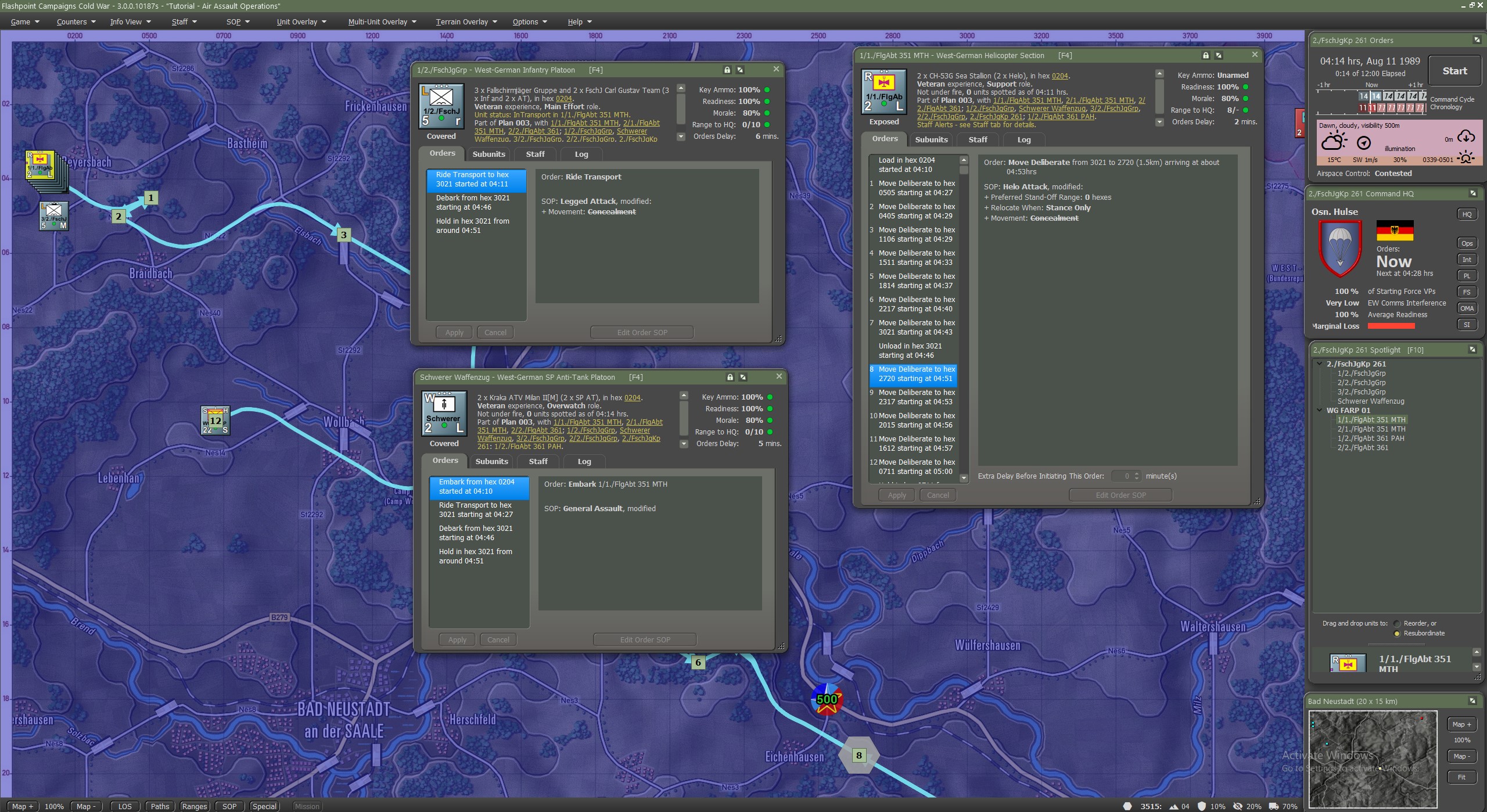Click the pop-out icon in the Orders panel header
This screenshot has height=812, width=1487.
click(1476, 40)
